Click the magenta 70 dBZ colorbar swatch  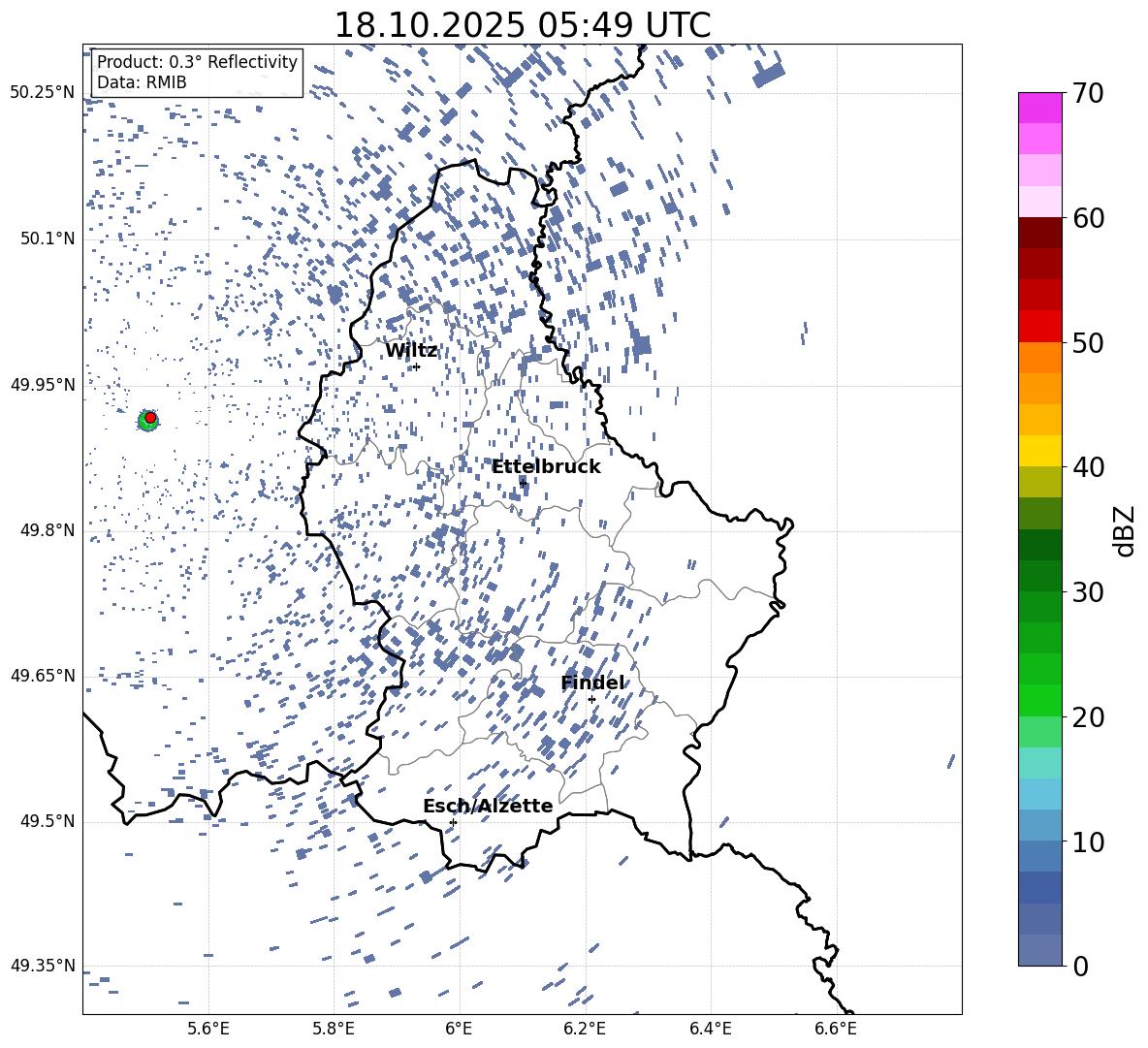point(1039,108)
